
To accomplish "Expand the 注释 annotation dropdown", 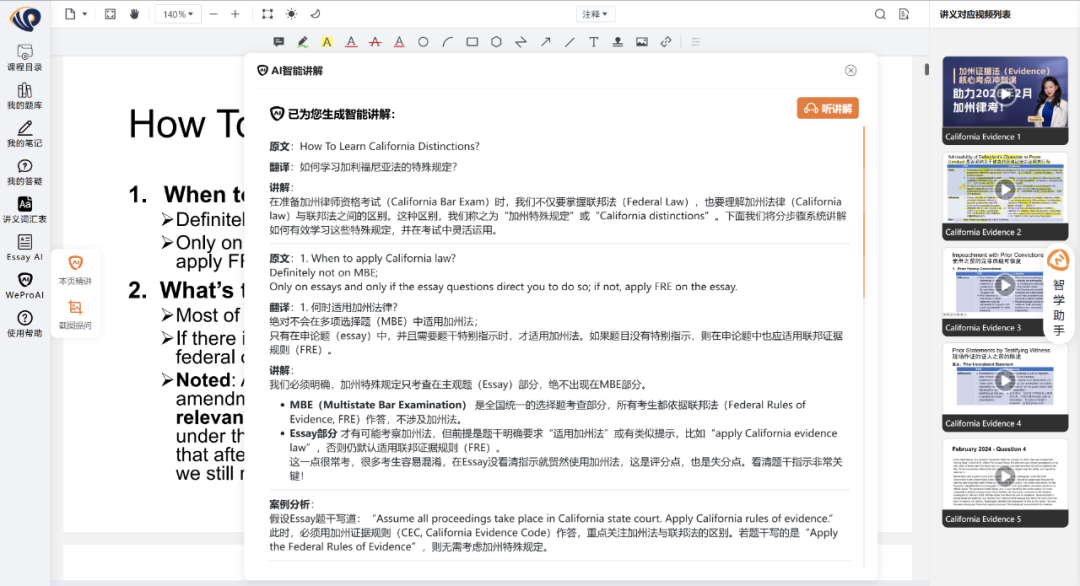I will coord(595,14).
